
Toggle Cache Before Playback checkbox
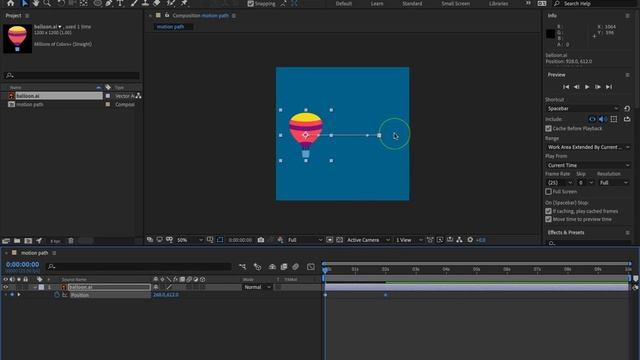(548, 129)
